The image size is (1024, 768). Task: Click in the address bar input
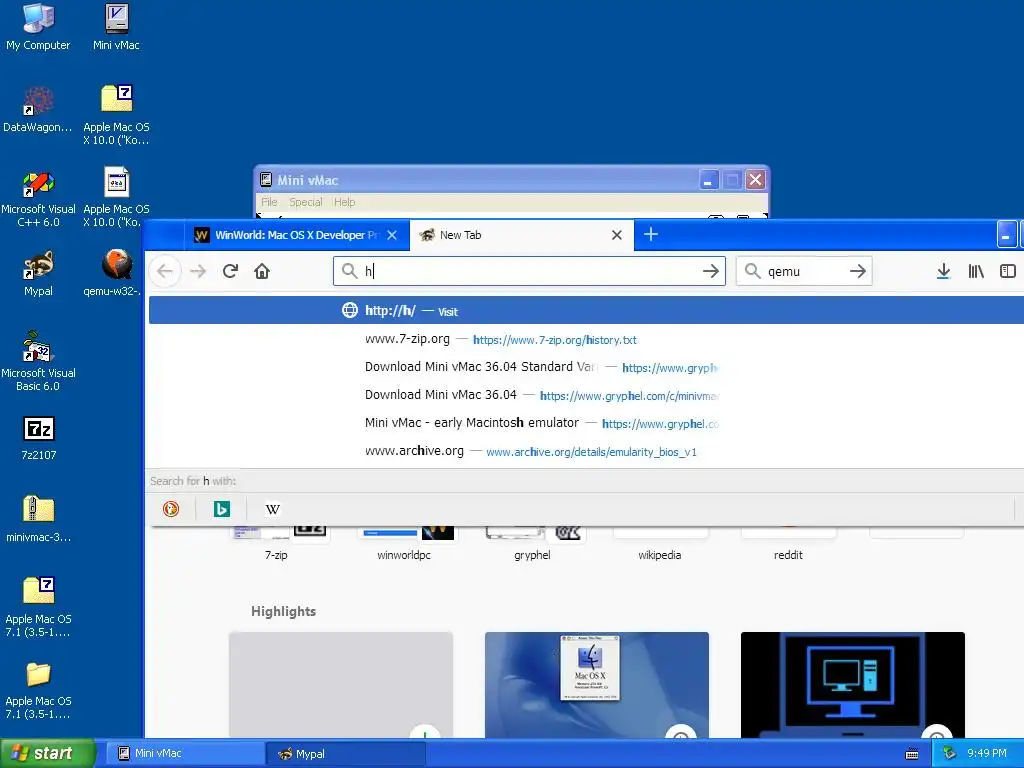pyautogui.click(x=529, y=271)
